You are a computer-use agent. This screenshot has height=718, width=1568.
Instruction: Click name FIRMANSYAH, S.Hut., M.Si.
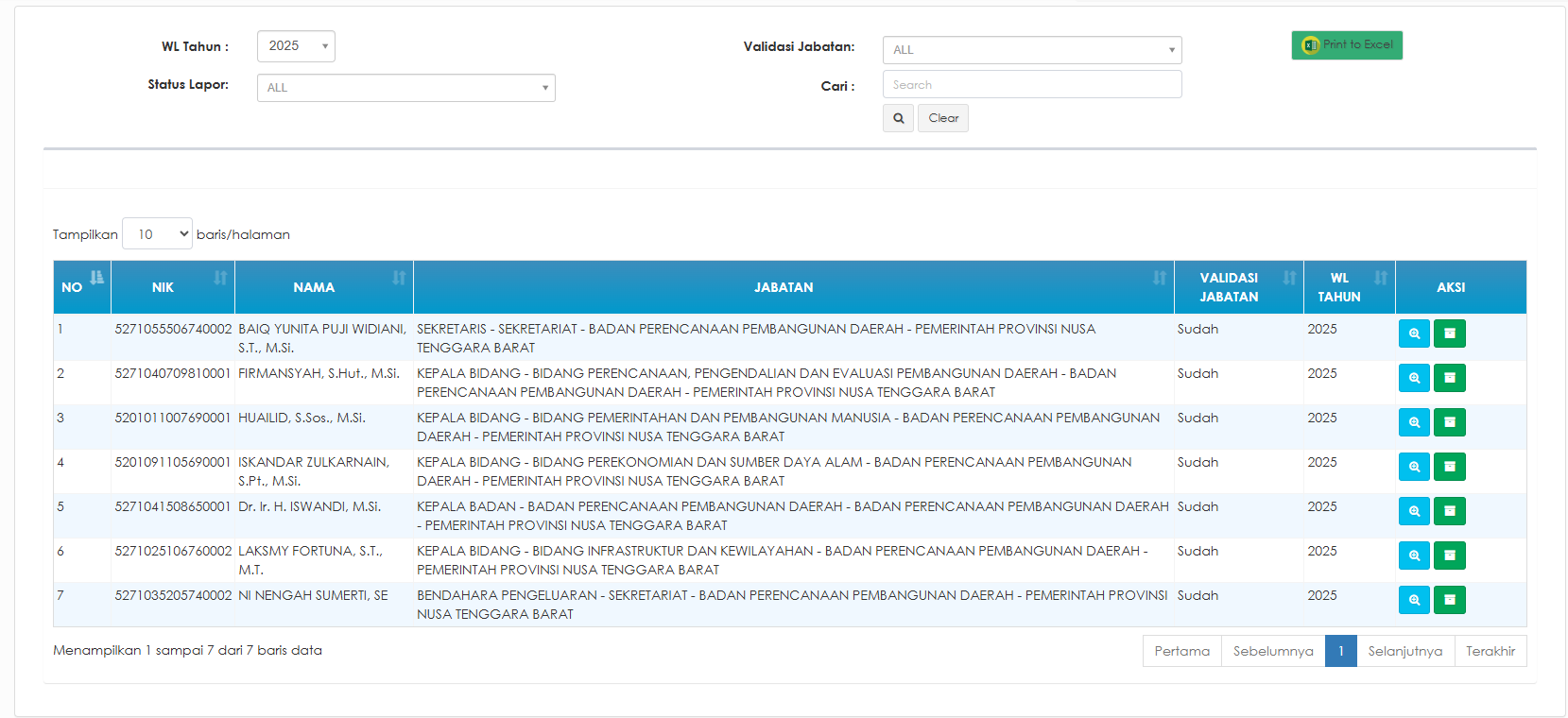[319, 373]
